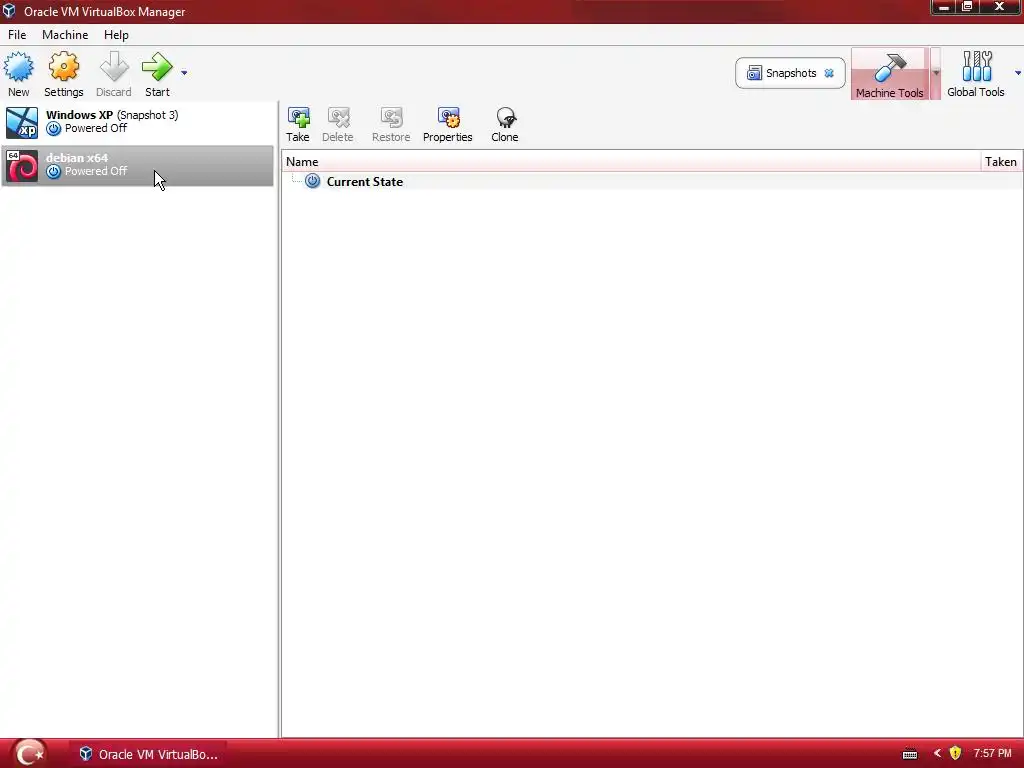Sort by the Name column header

tap(632, 162)
